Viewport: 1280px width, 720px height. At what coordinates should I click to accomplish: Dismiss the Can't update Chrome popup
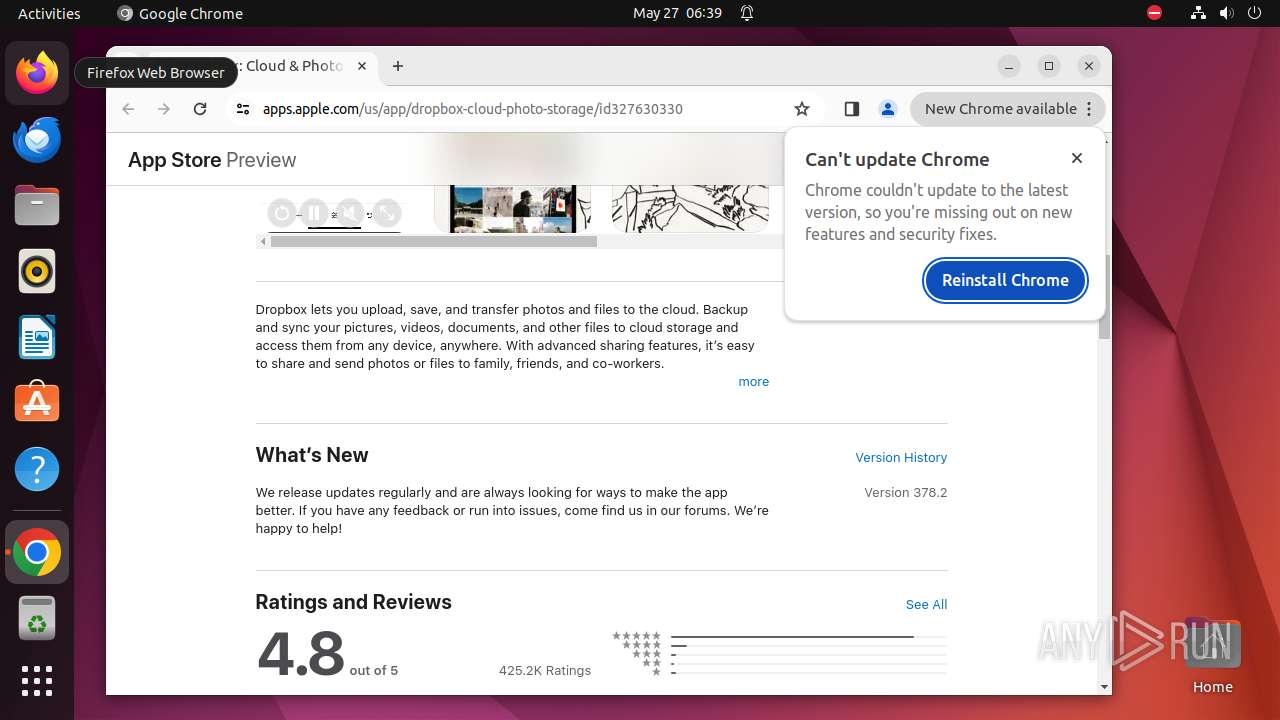point(1077,158)
